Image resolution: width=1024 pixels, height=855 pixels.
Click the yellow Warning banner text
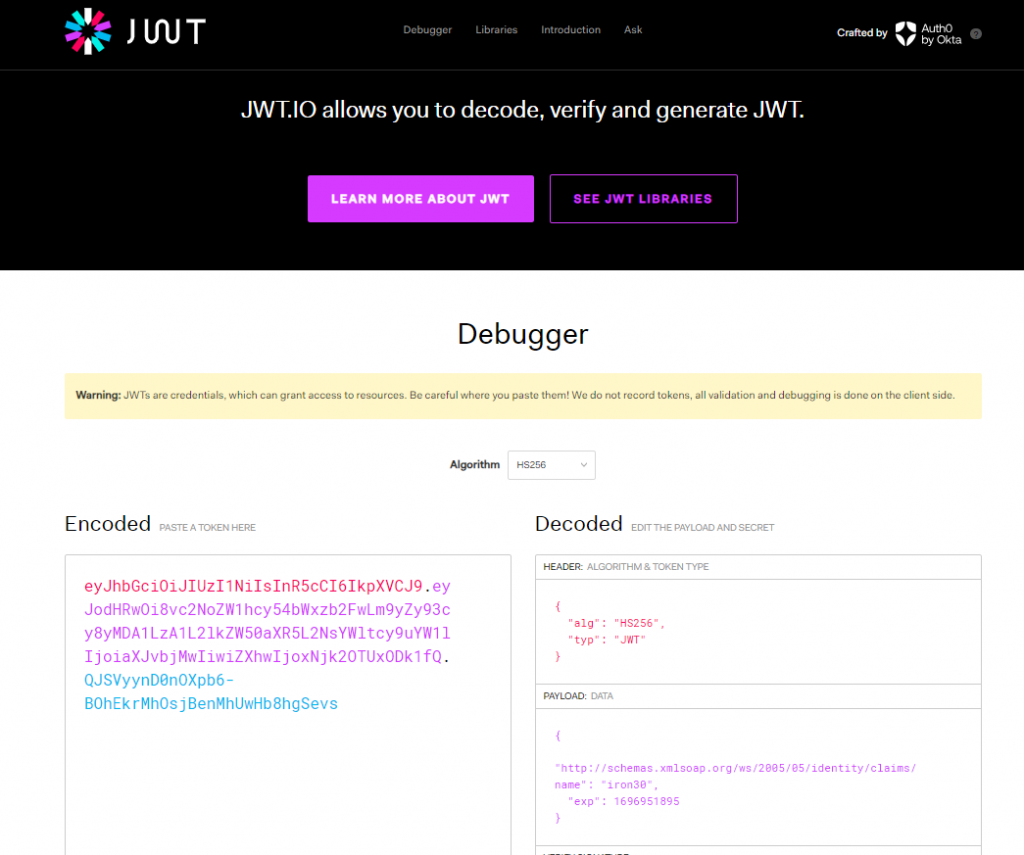(515, 395)
